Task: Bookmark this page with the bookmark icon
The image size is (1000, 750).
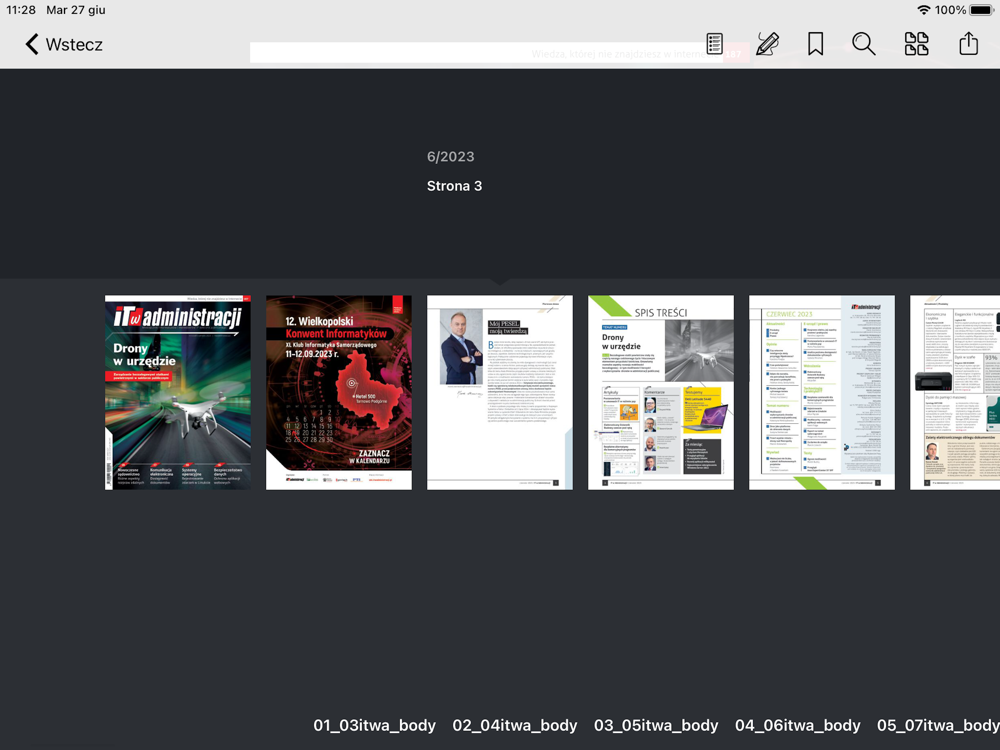Action: point(815,44)
